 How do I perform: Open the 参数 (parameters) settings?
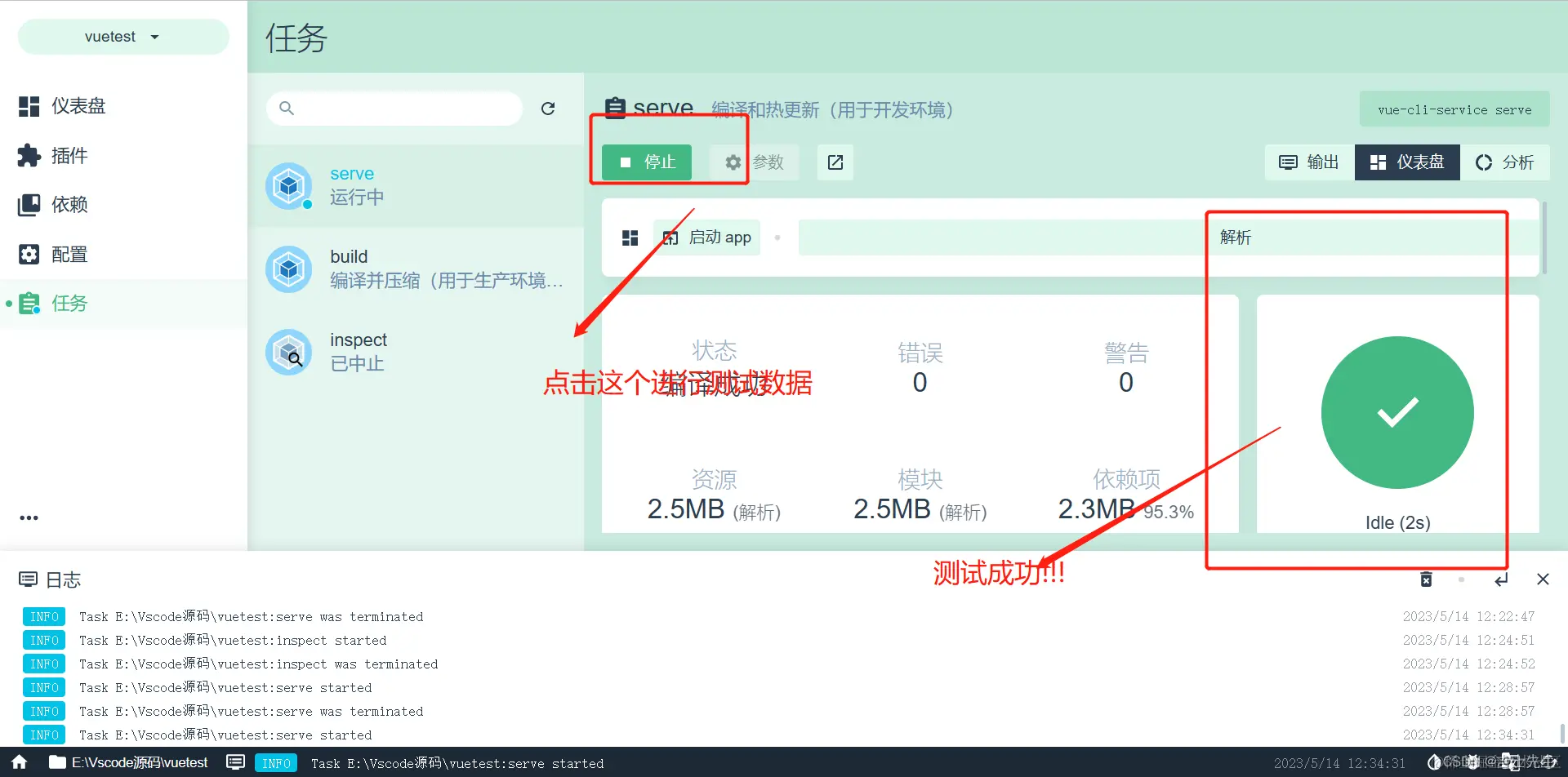coord(753,162)
